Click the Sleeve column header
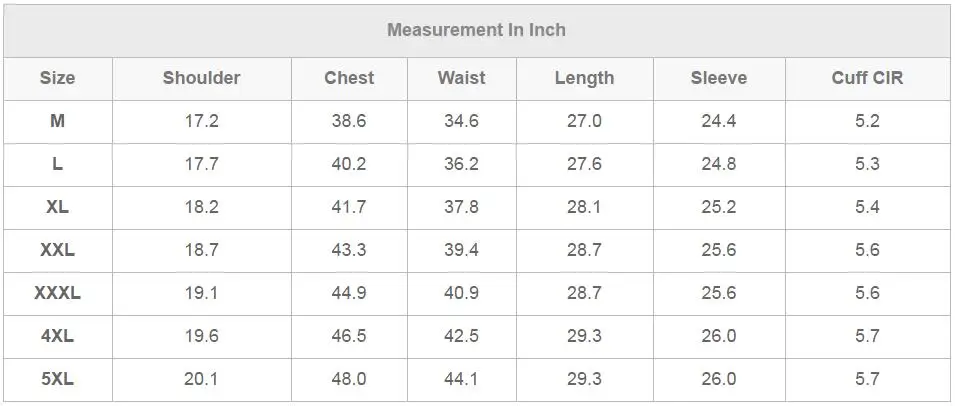The image size is (955, 406). (x=719, y=78)
